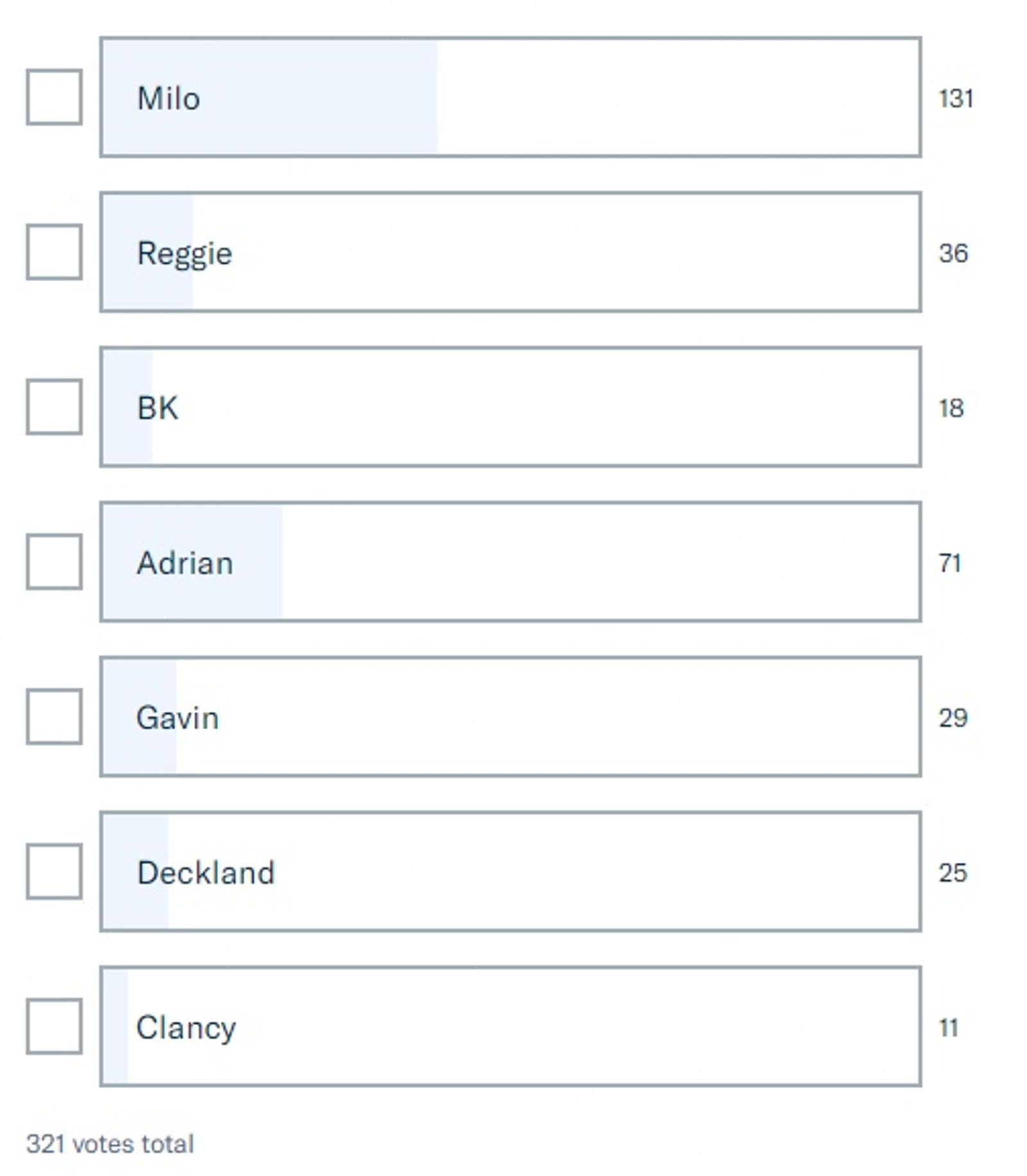
Task: Click Adrian's vote count of 71
Action: (x=950, y=563)
